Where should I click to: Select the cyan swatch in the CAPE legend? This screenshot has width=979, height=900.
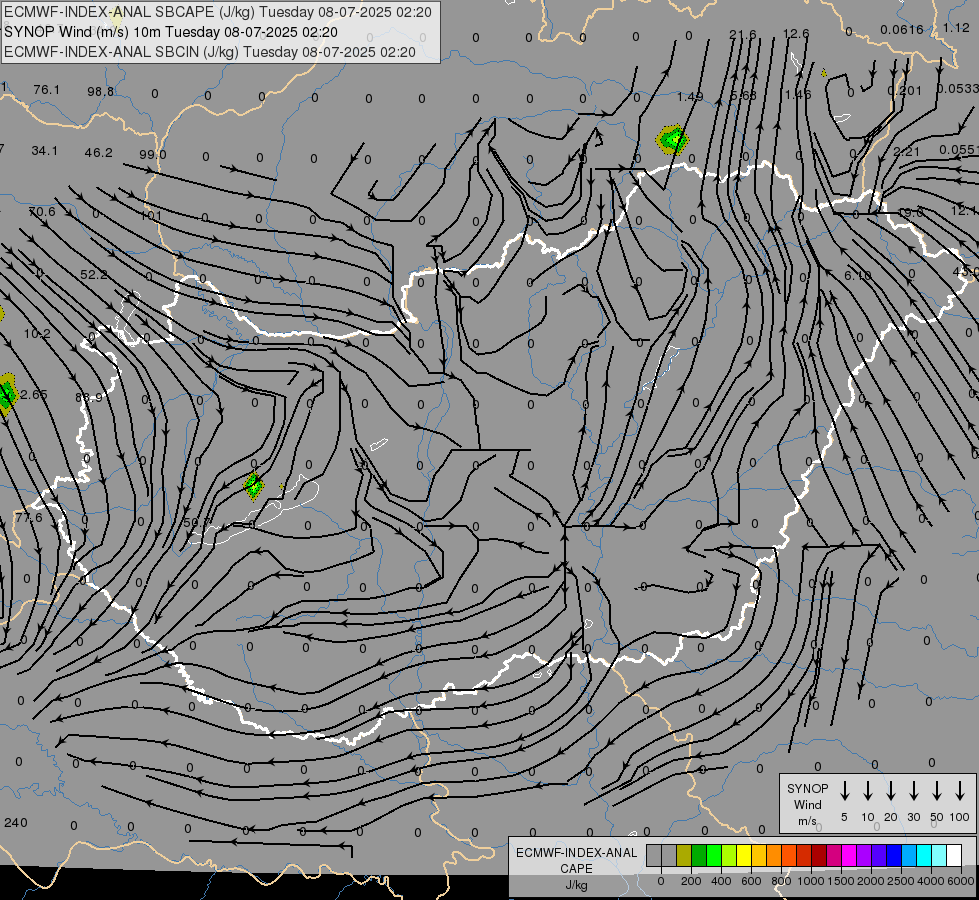click(923, 855)
